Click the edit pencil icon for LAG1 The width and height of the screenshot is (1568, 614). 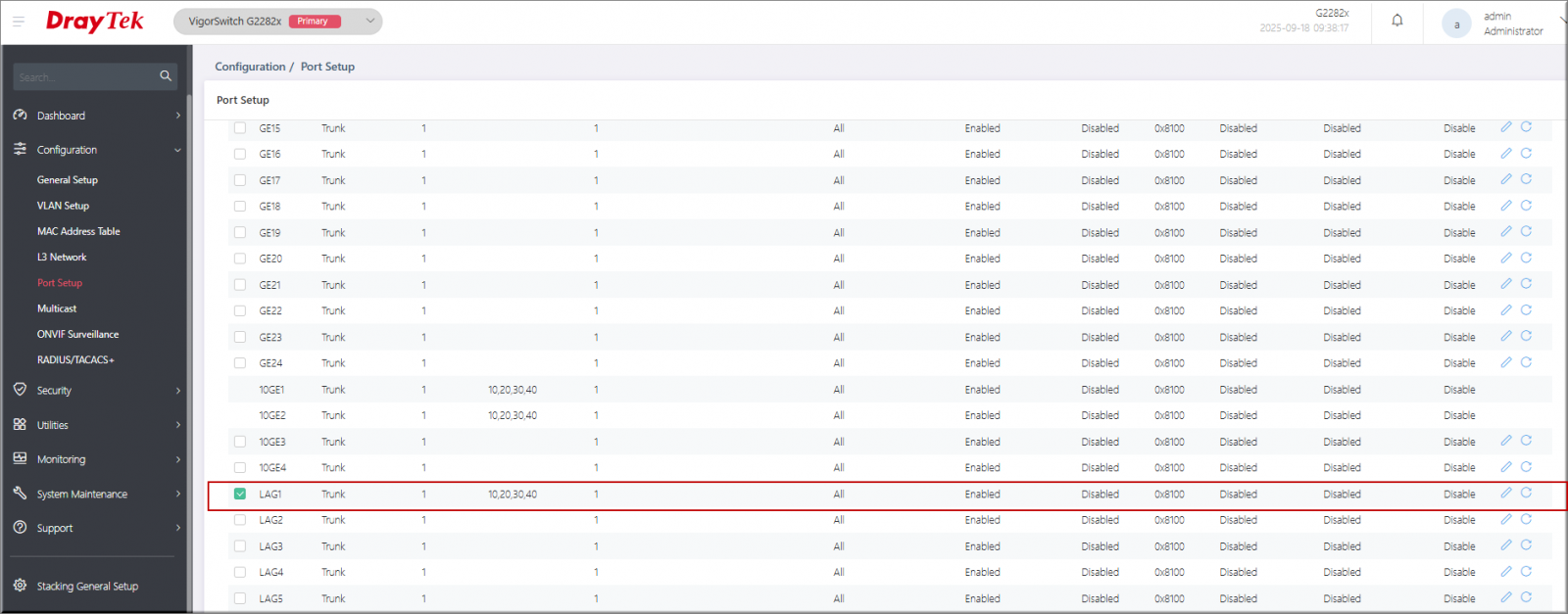tap(1506, 494)
